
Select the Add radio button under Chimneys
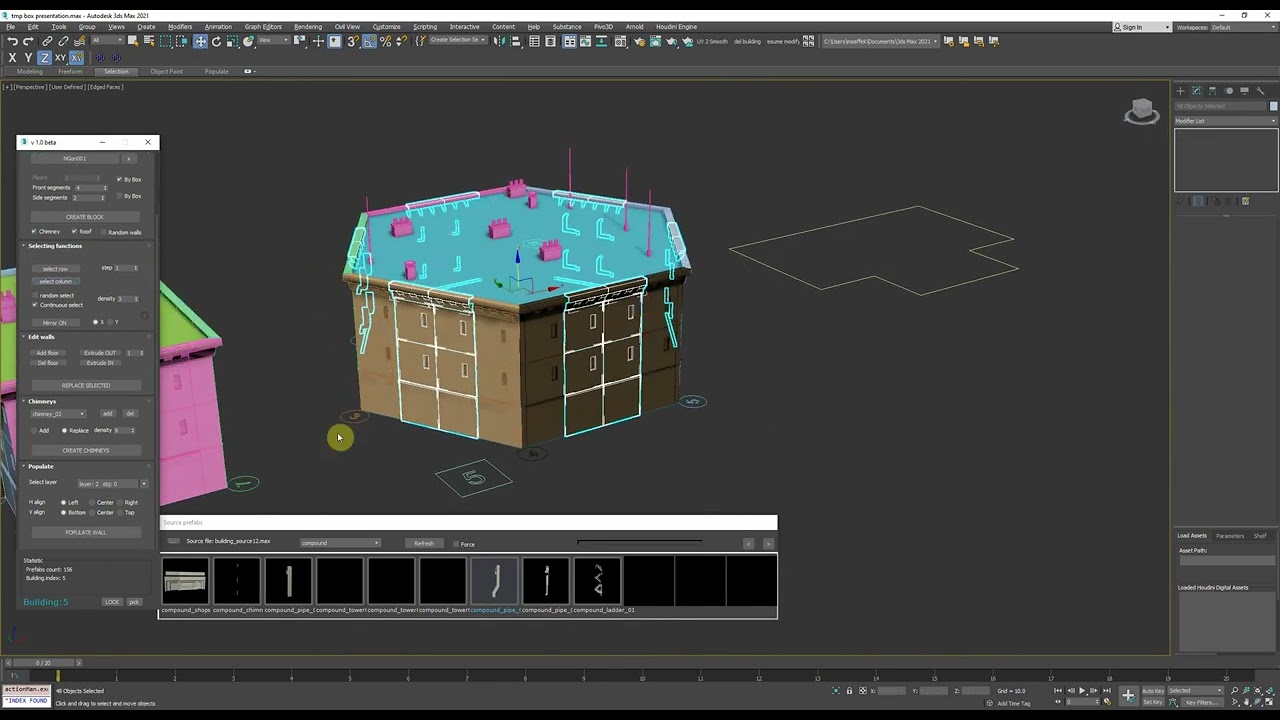(34, 430)
